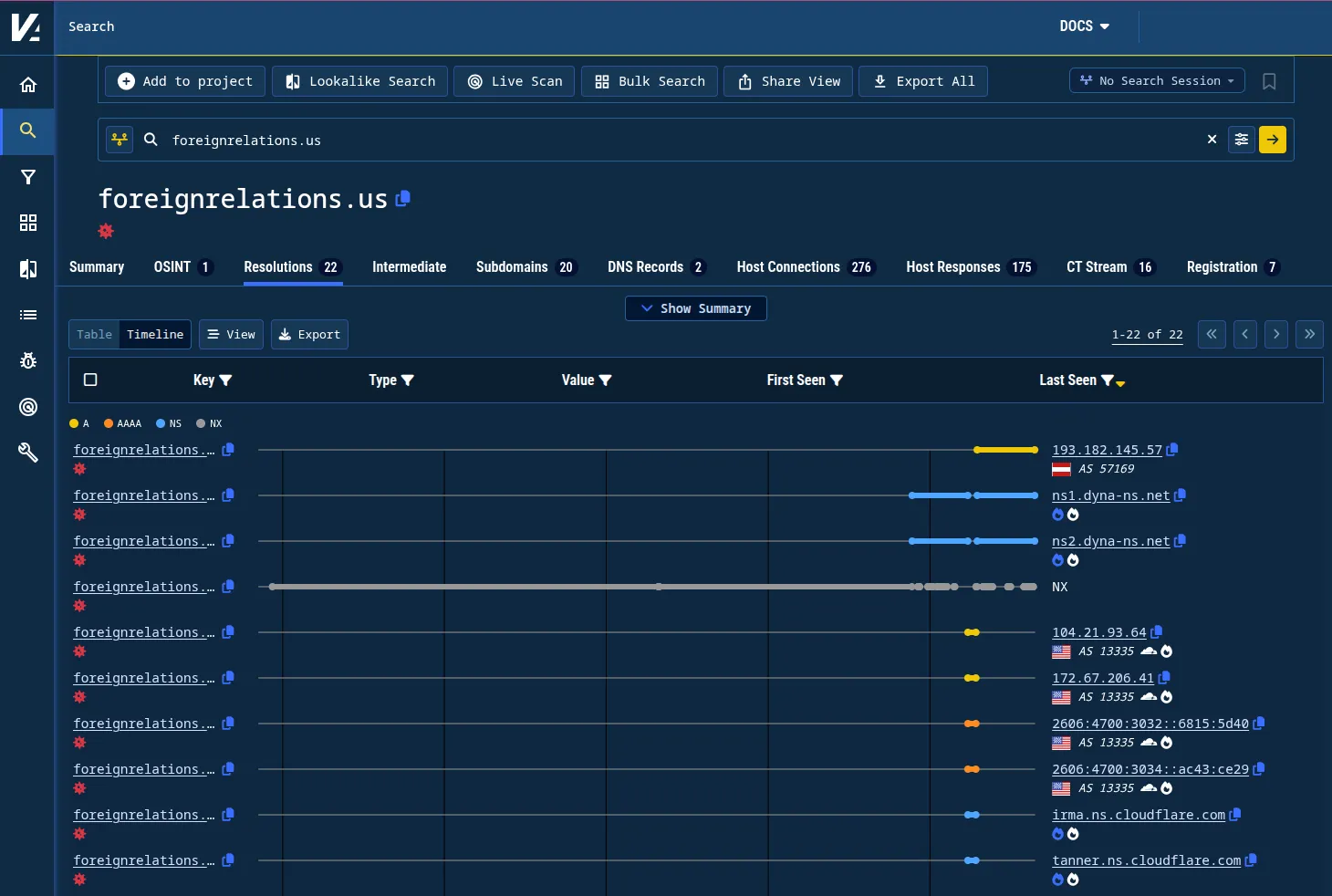Switch to Timeline view
Image resolution: width=1332 pixels, height=896 pixels.
155,334
